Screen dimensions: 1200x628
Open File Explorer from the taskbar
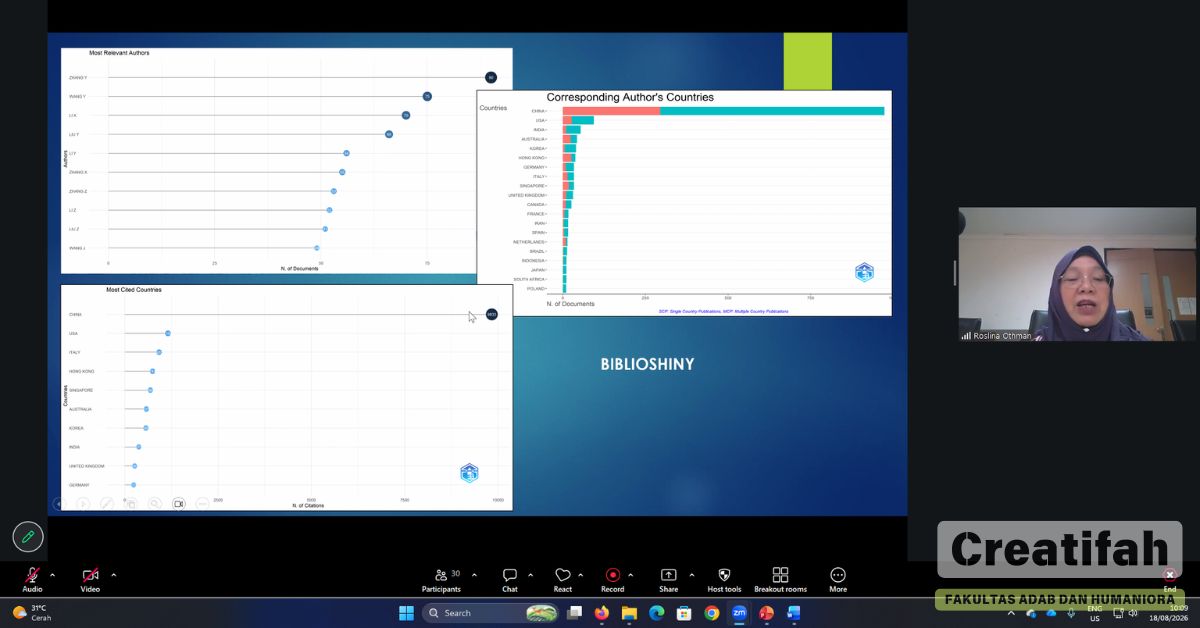point(629,613)
